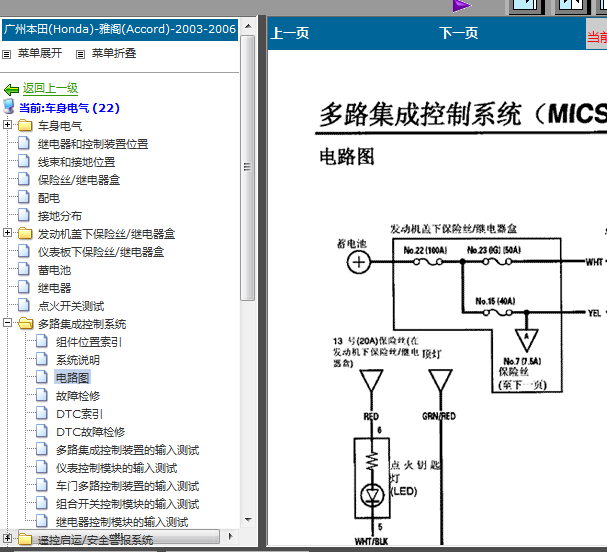Open 继电器和控制装置位置 page
The image size is (607, 552).
(x=93, y=144)
